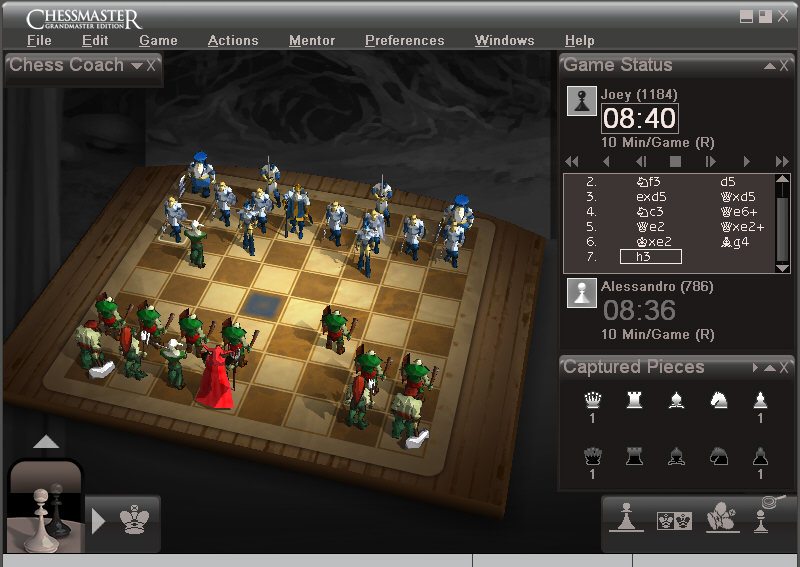Select move Bg4 in move list
Viewport: 800px width, 567px height.
(735, 242)
